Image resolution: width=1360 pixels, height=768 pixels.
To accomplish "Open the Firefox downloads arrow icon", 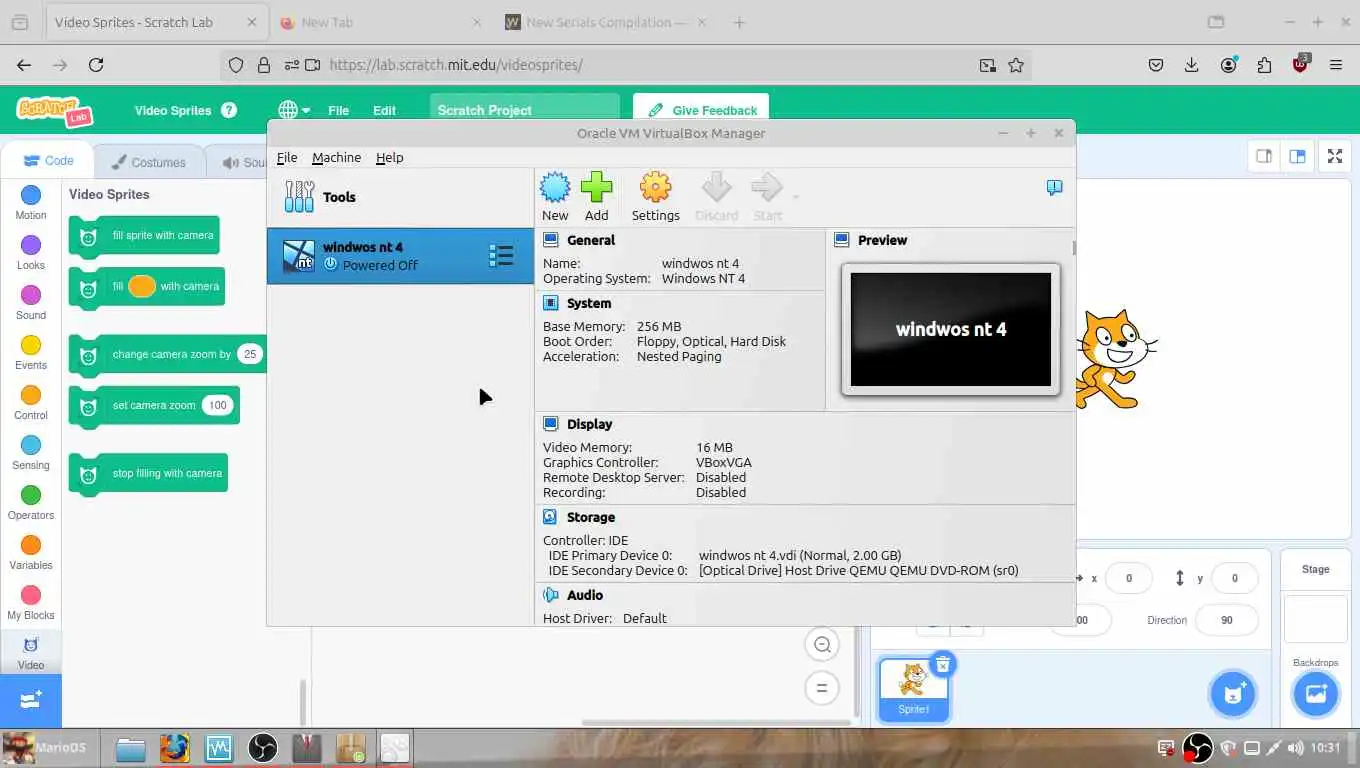I will tap(1191, 65).
